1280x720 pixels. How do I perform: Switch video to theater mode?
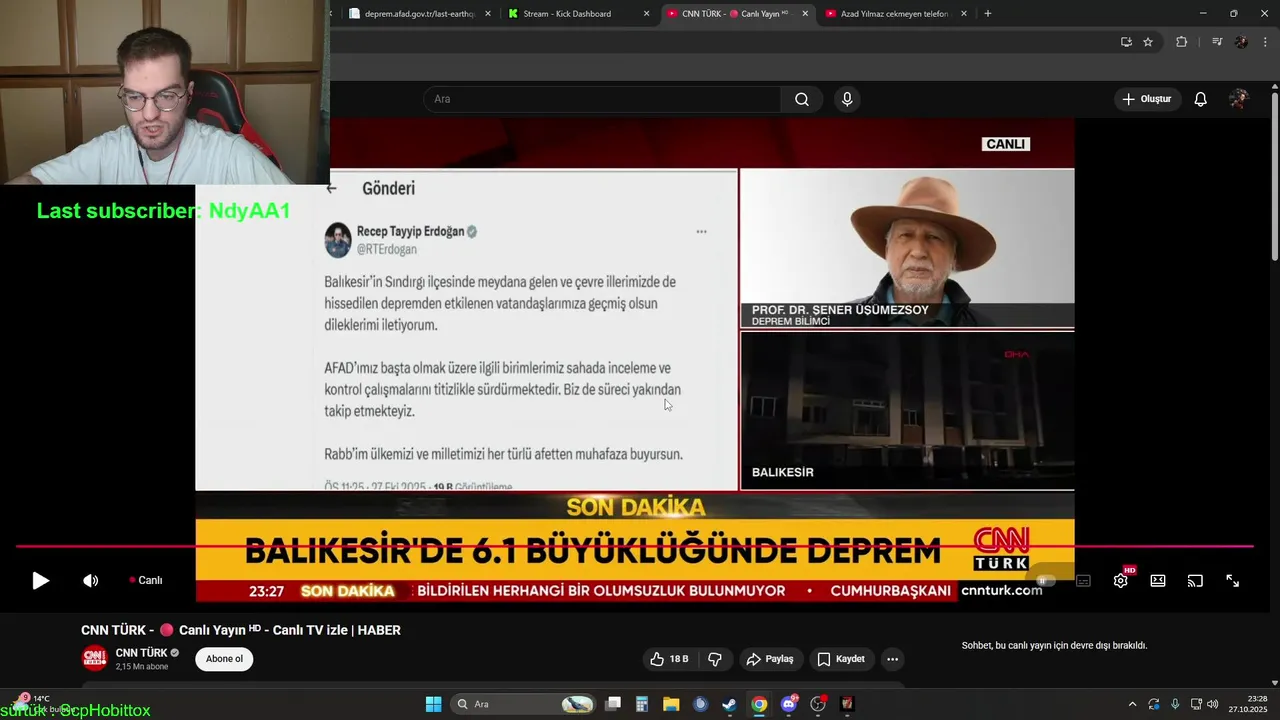click(x=1158, y=581)
